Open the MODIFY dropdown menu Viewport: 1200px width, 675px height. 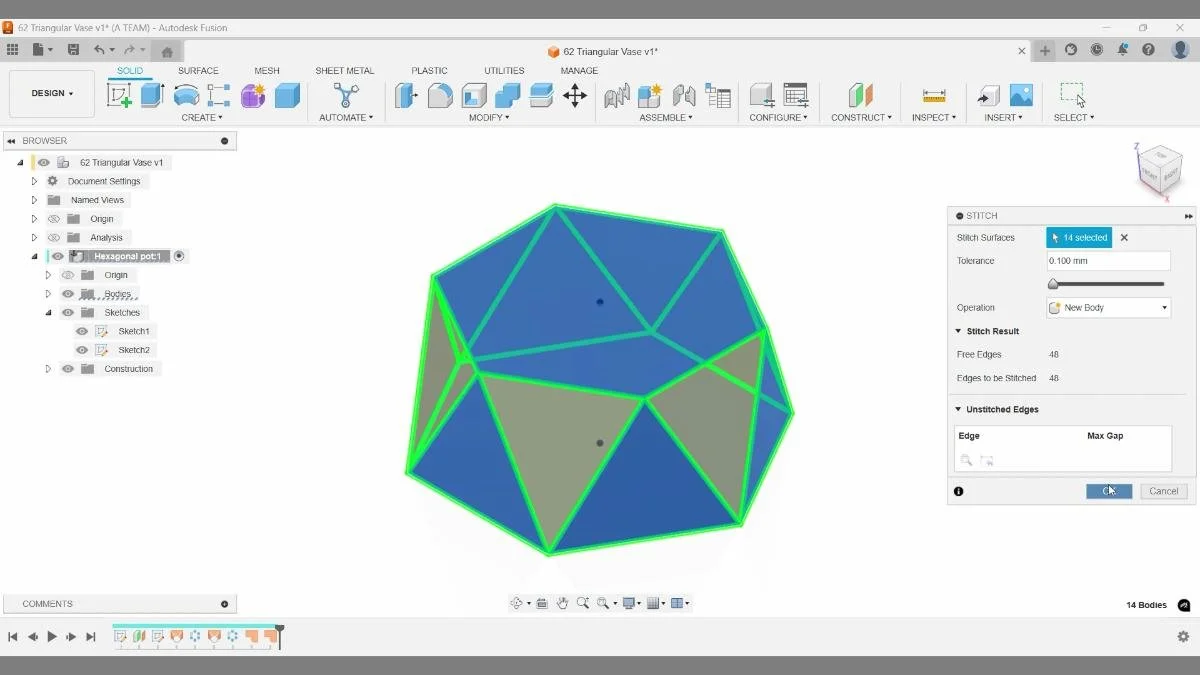pos(489,118)
